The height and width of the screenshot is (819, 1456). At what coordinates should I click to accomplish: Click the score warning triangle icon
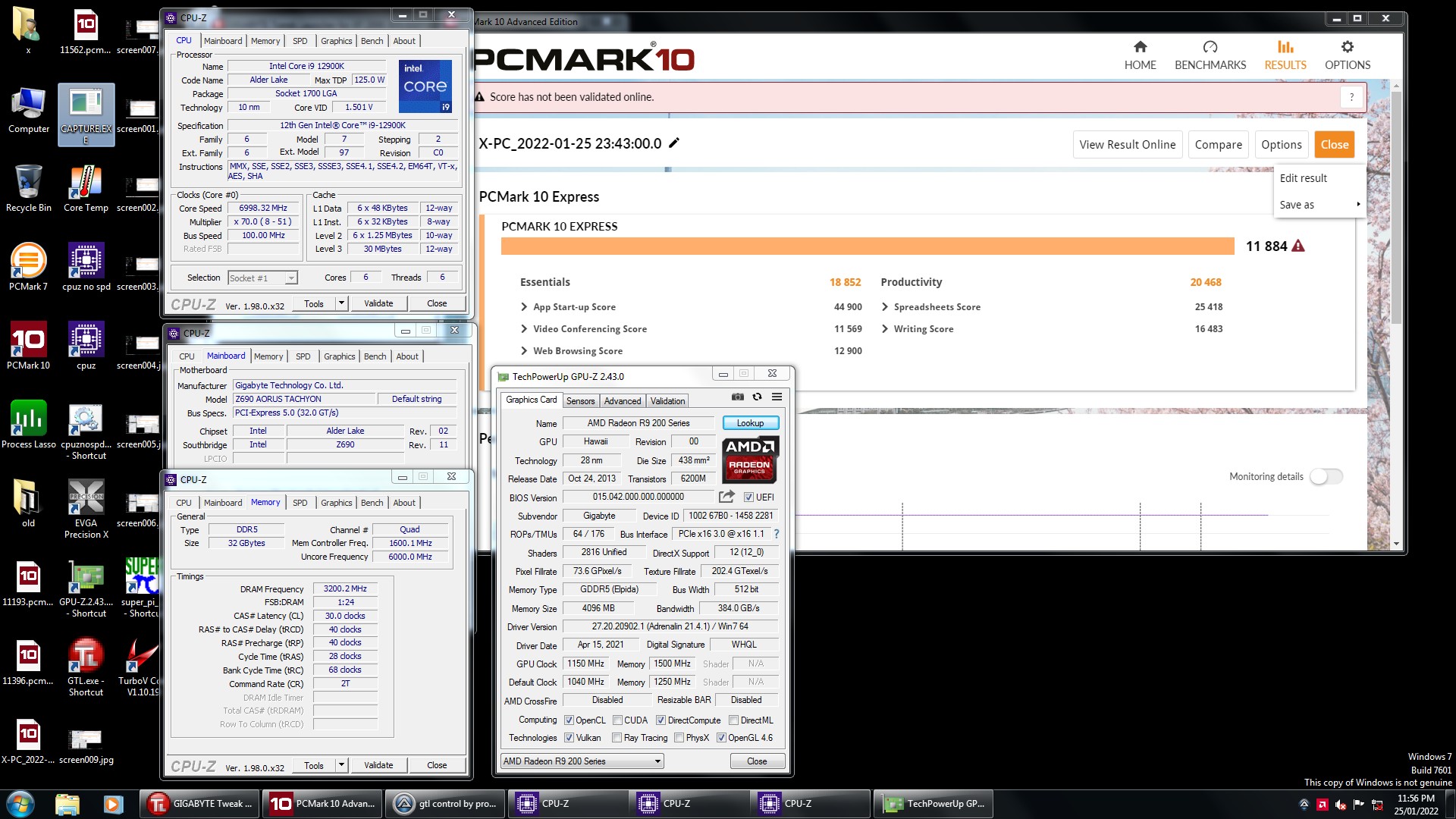[x=1298, y=246]
